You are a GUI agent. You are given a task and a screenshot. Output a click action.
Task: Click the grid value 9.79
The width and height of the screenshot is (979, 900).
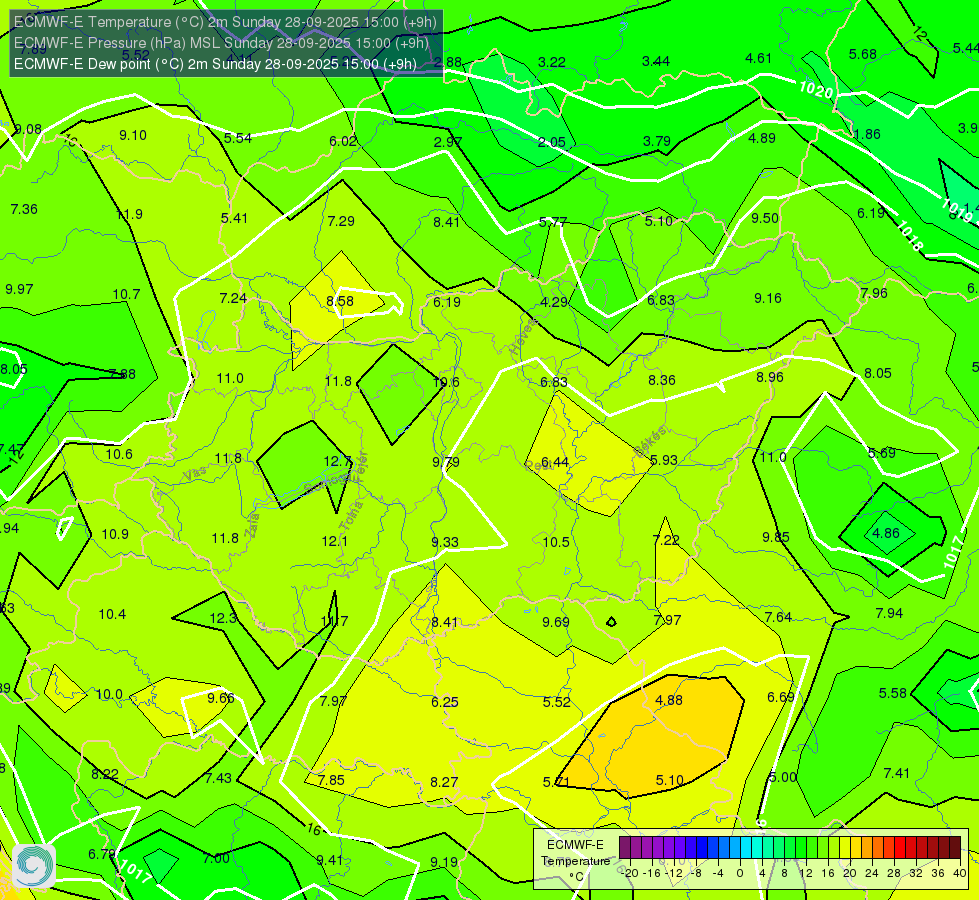coord(446,462)
